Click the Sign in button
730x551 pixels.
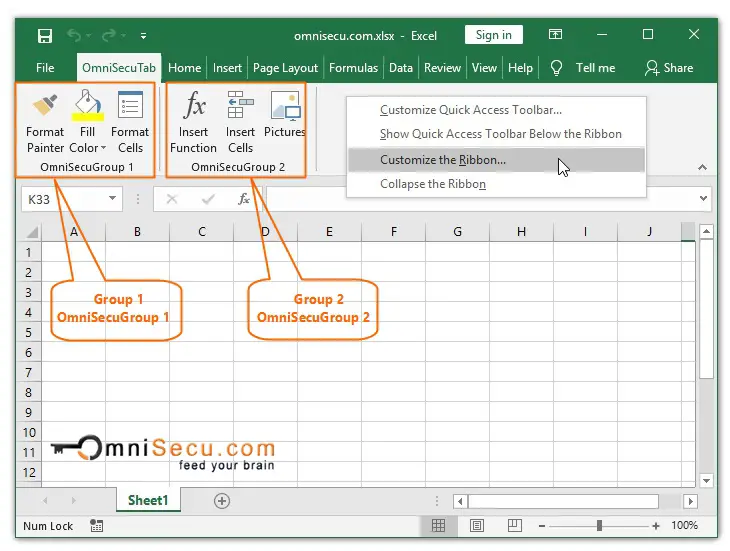[x=493, y=35]
